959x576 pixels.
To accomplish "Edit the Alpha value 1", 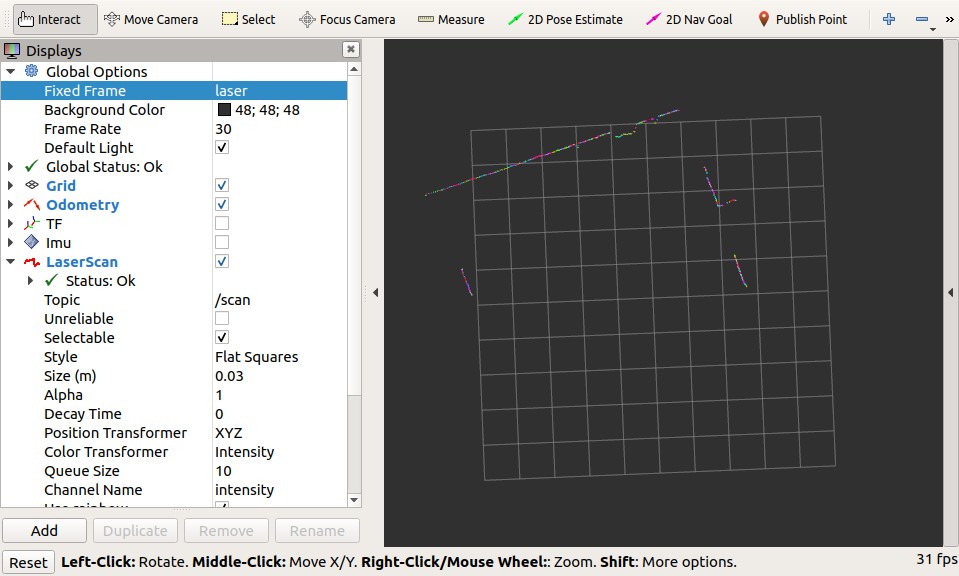I will coord(280,394).
